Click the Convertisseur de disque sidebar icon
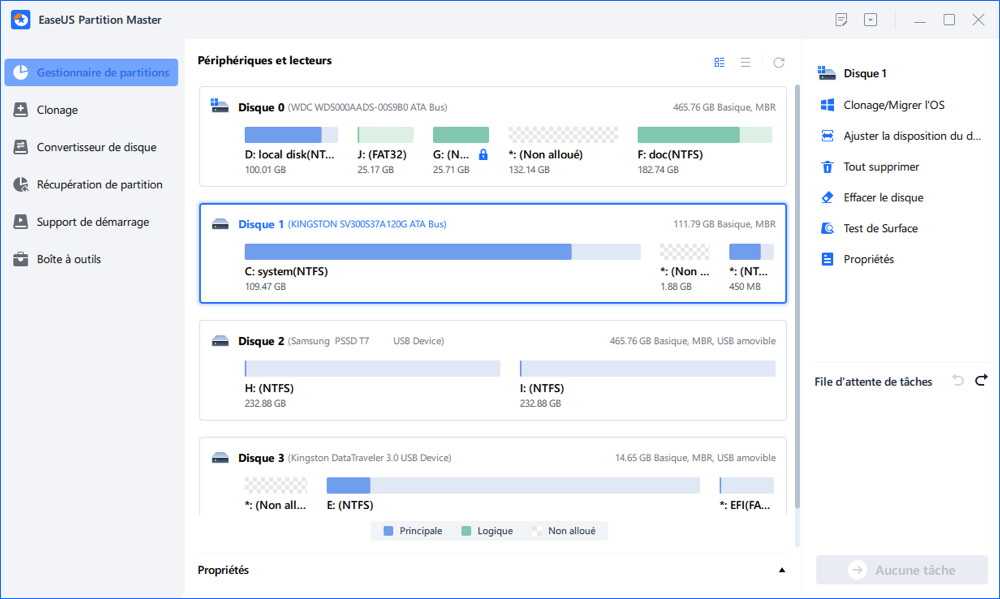Viewport: 1000px width, 599px height. [20, 147]
